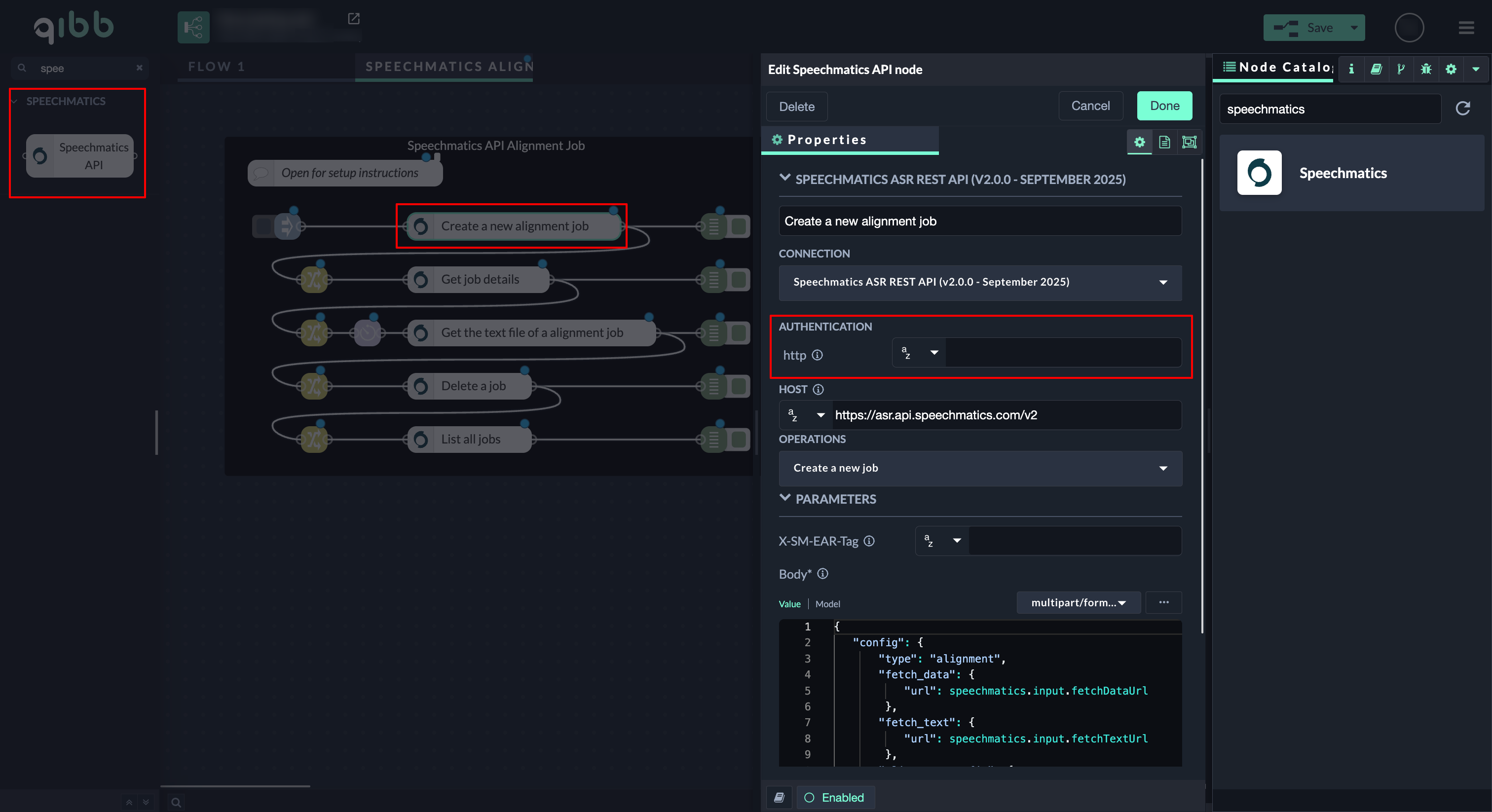Click the http authentication info icon
This screenshot has width=1492, height=812.
[x=817, y=355]
